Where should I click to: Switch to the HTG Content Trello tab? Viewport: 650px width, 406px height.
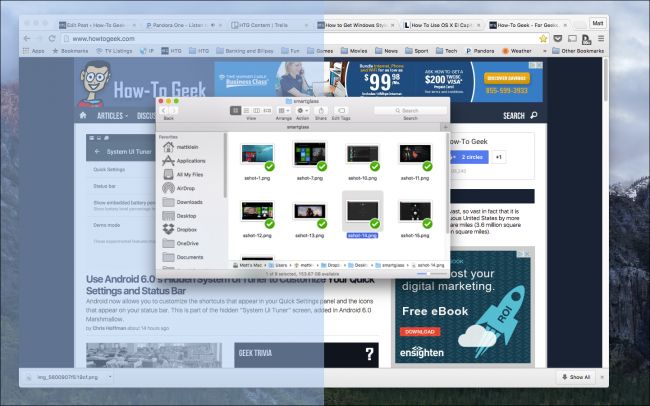(x=269, y=25)
